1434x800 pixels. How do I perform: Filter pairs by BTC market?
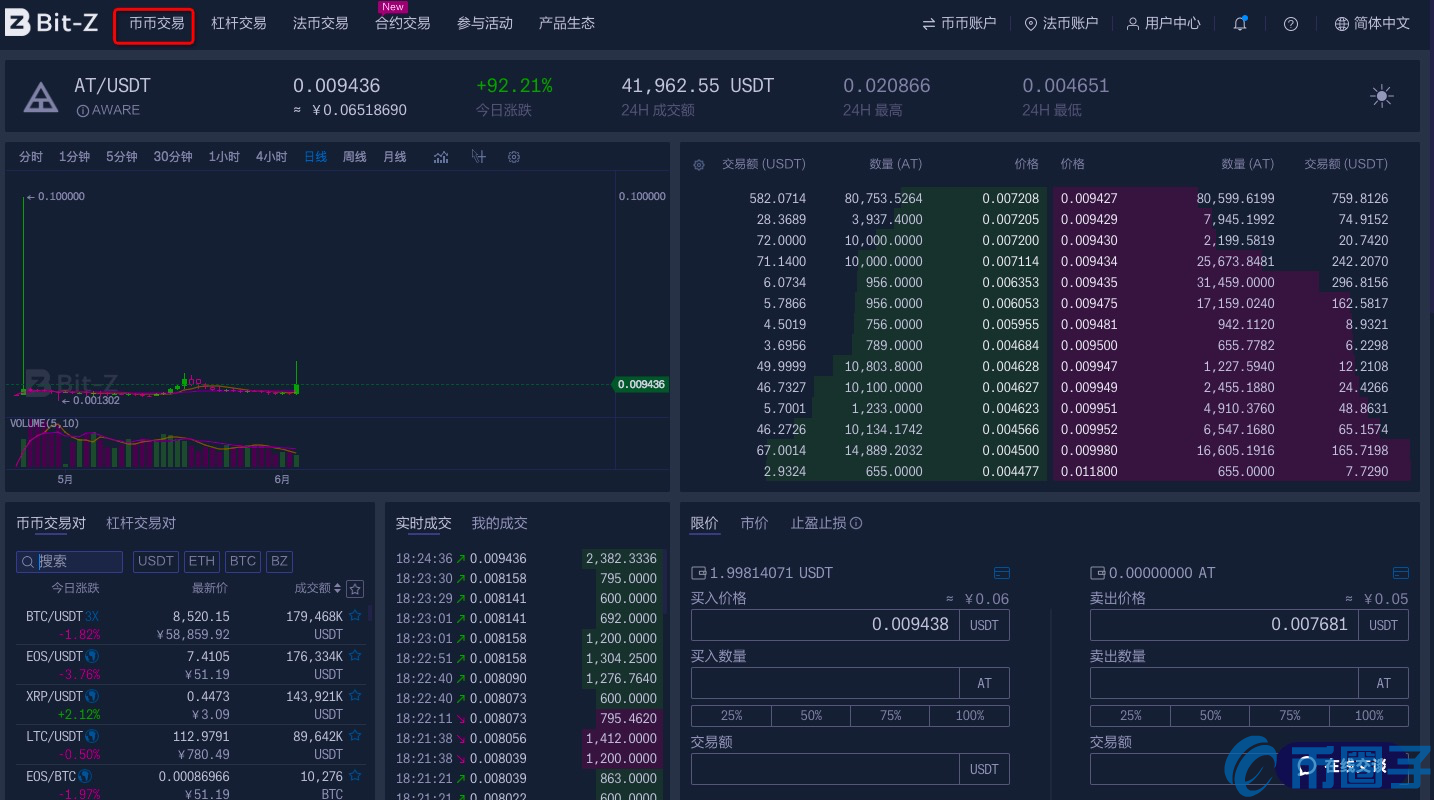pyautogui.click(x=243, y=561)
